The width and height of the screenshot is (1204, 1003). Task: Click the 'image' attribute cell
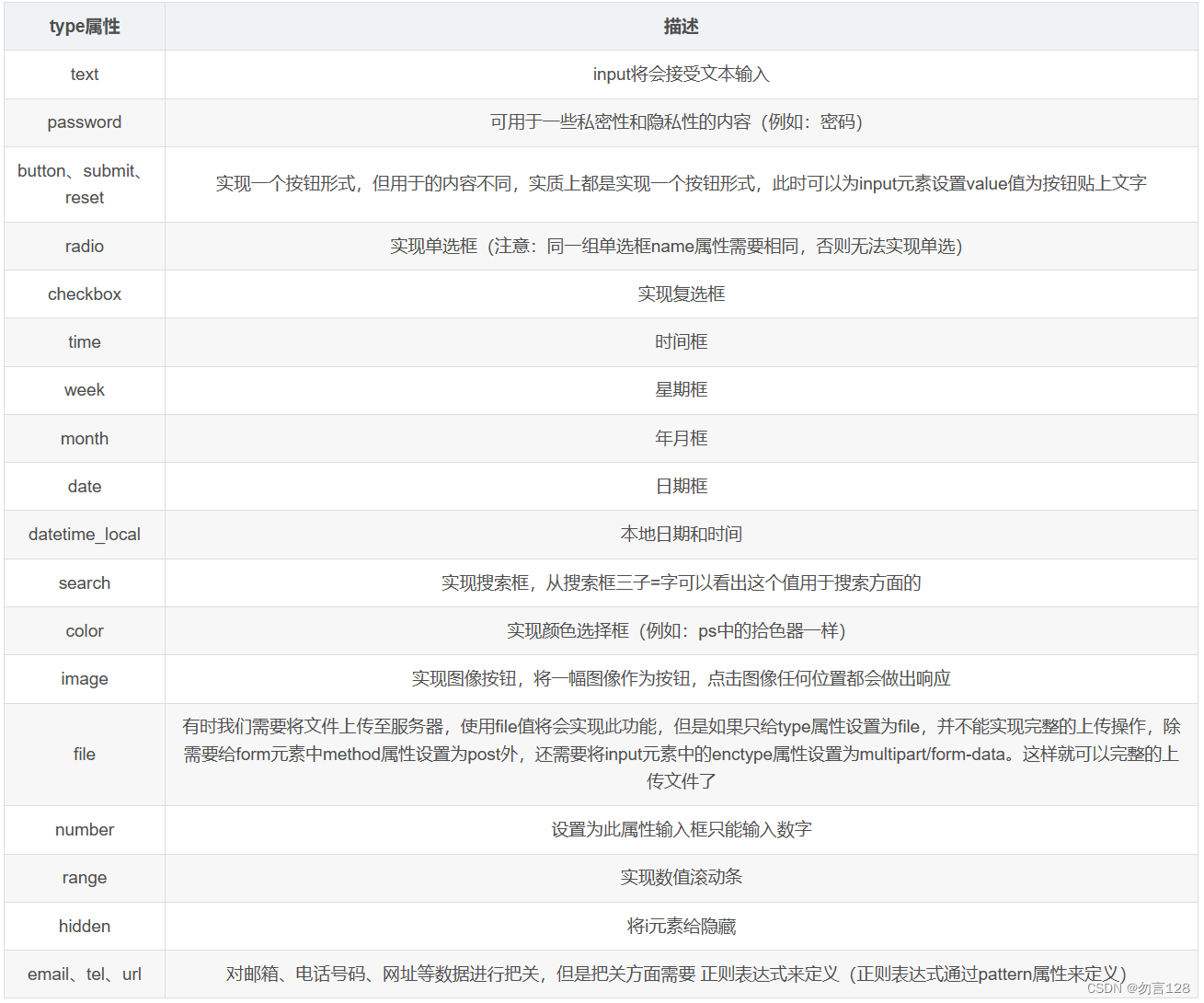[84, 679]
